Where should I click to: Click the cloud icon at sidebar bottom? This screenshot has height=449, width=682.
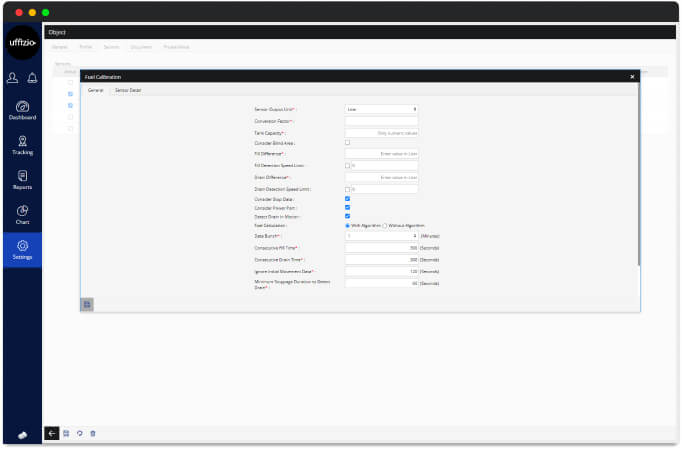(x=23, y=435)
